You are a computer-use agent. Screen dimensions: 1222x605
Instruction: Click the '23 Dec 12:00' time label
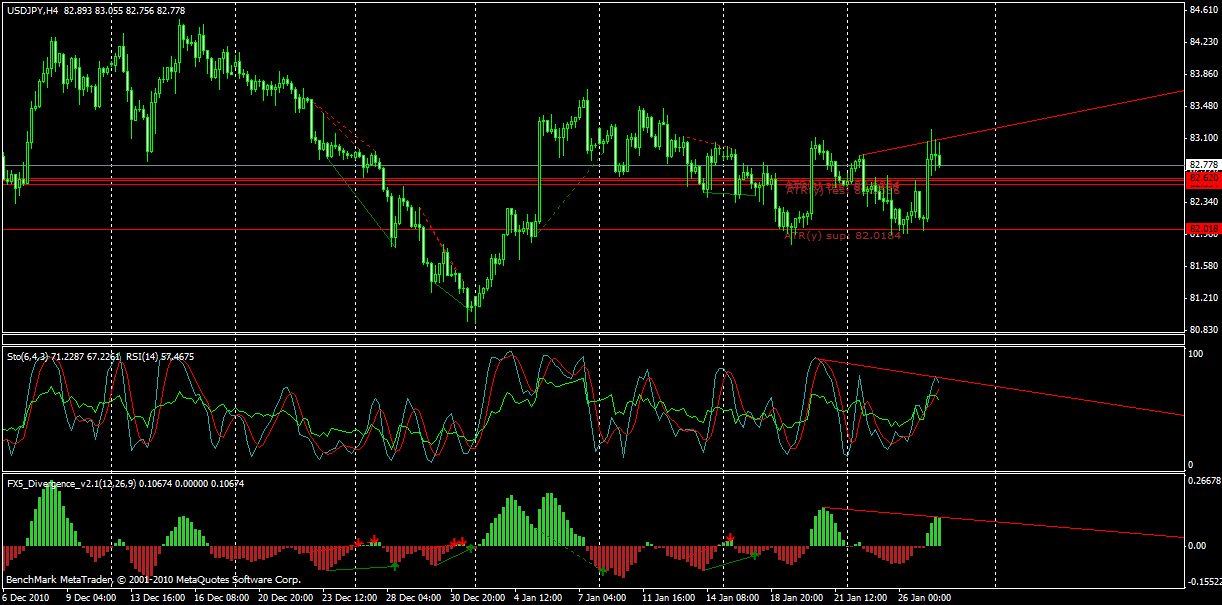(x=350, y=597)
